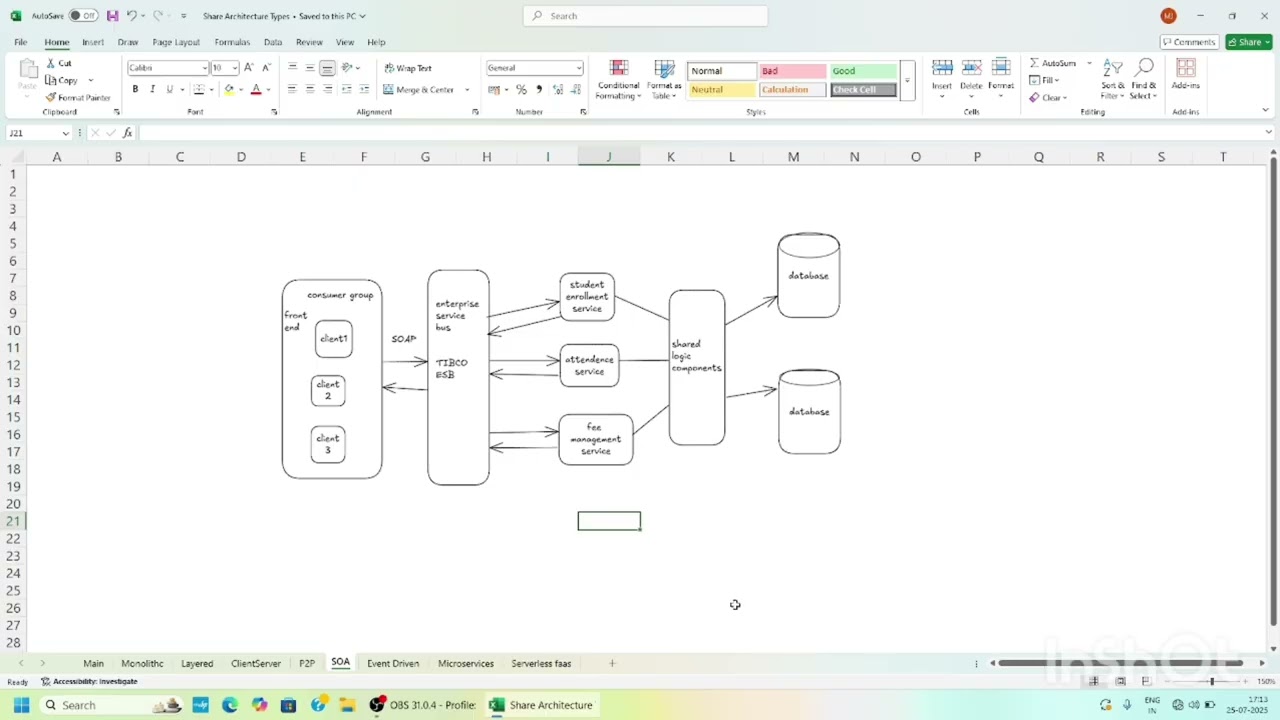The image size is (1280, 720).
Task: Toggle Middle Align vertical alignment
Action: (x=310, y=68)
